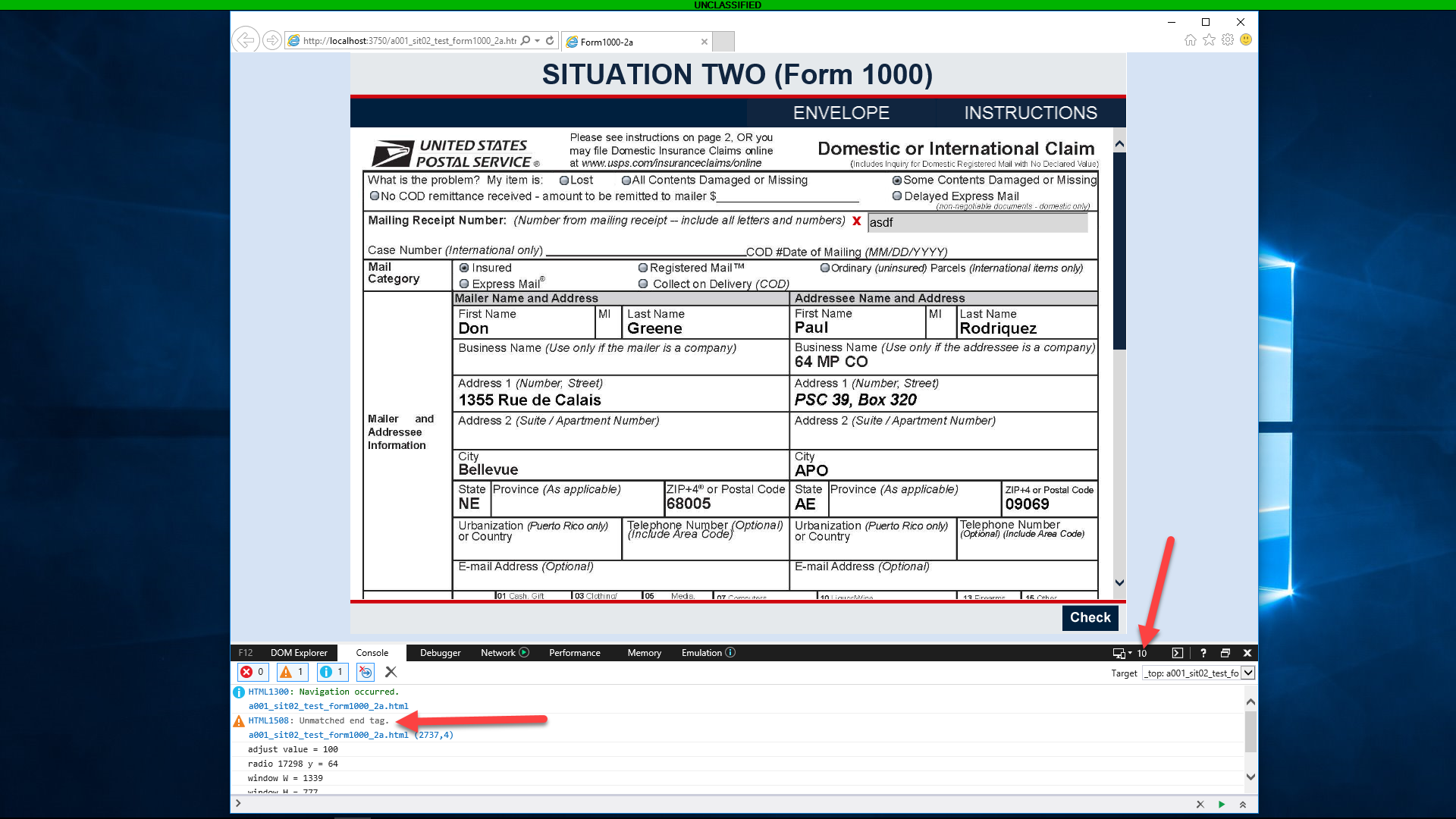Click the Emulation tab info icon
This screenshot has height=819, width=1456.
[730, 653]
